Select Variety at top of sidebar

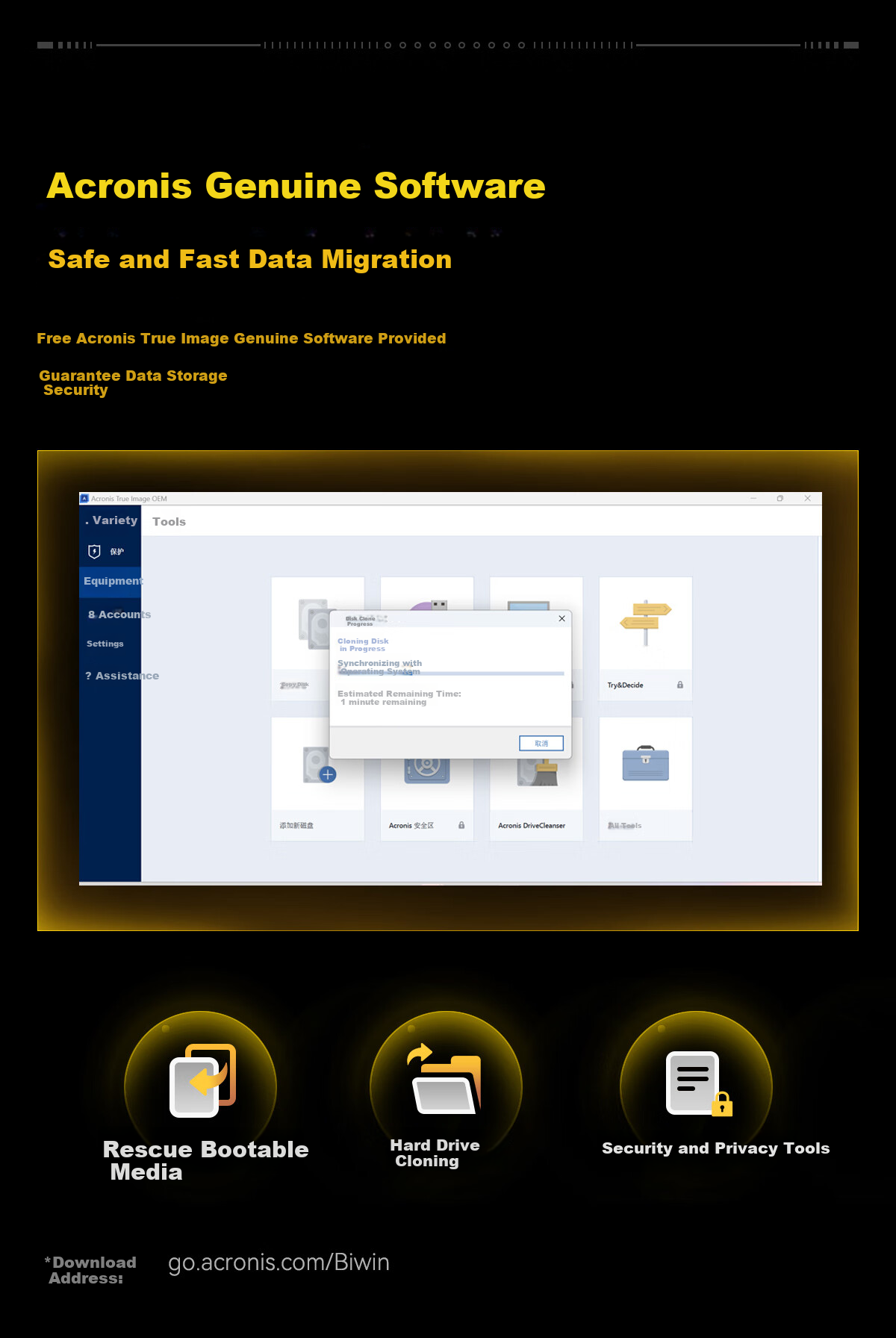pos(112,520)
